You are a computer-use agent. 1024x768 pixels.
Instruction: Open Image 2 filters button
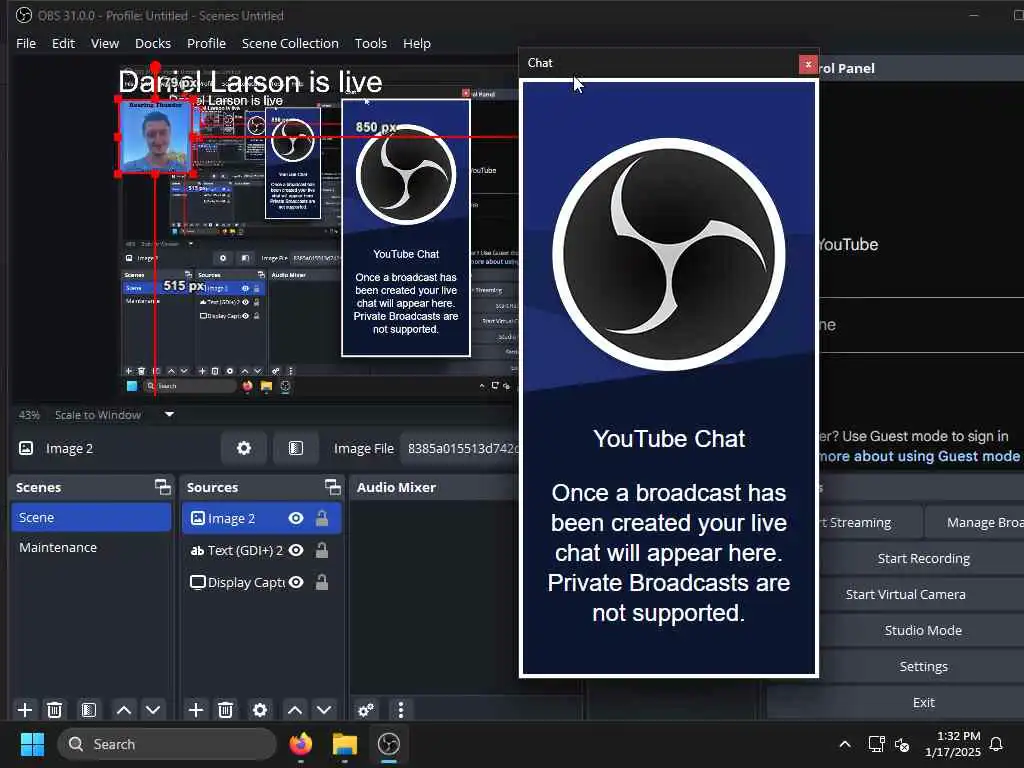[296, 448]
